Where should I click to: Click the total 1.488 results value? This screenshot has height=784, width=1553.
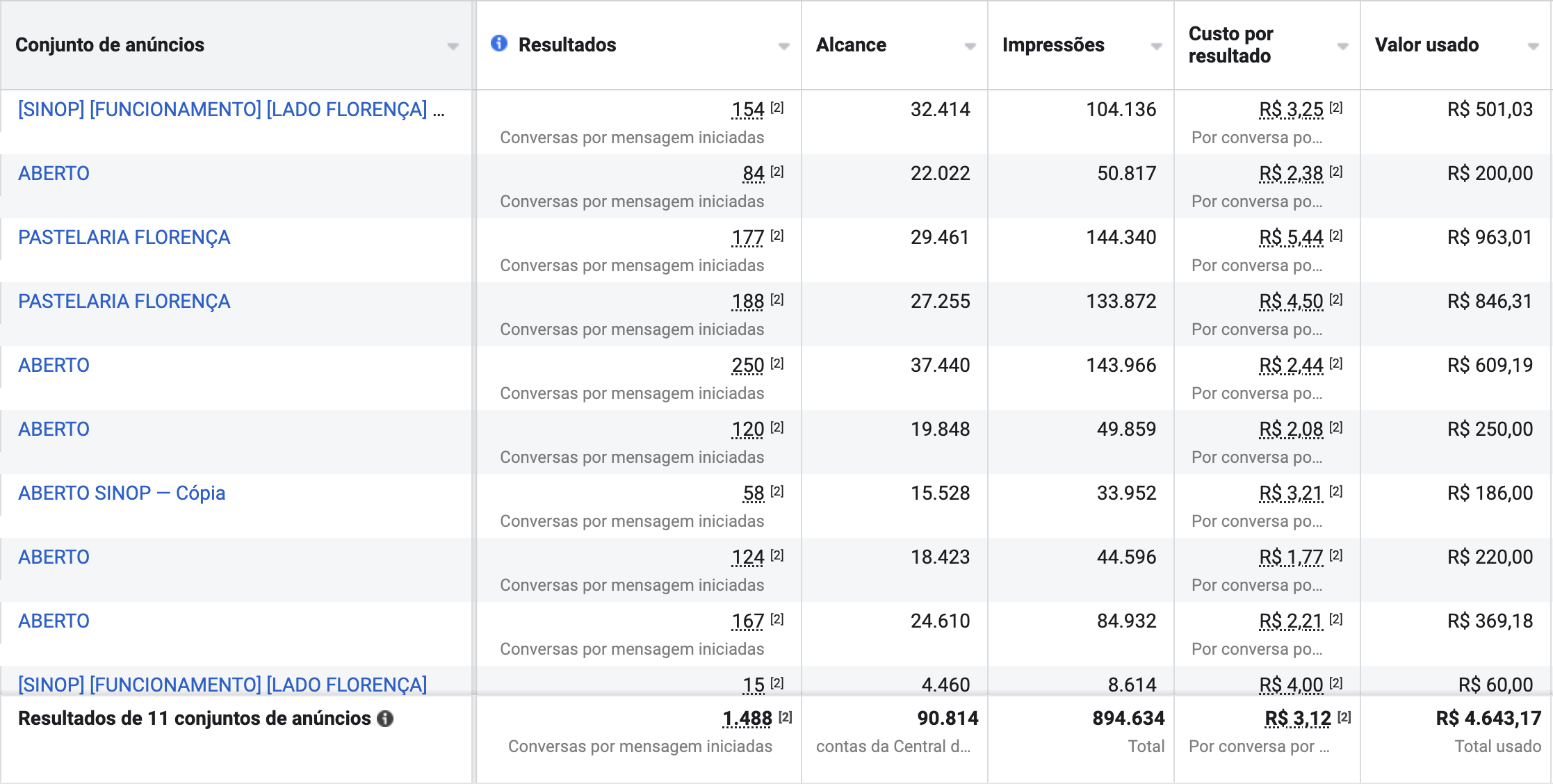coord(747,719)
